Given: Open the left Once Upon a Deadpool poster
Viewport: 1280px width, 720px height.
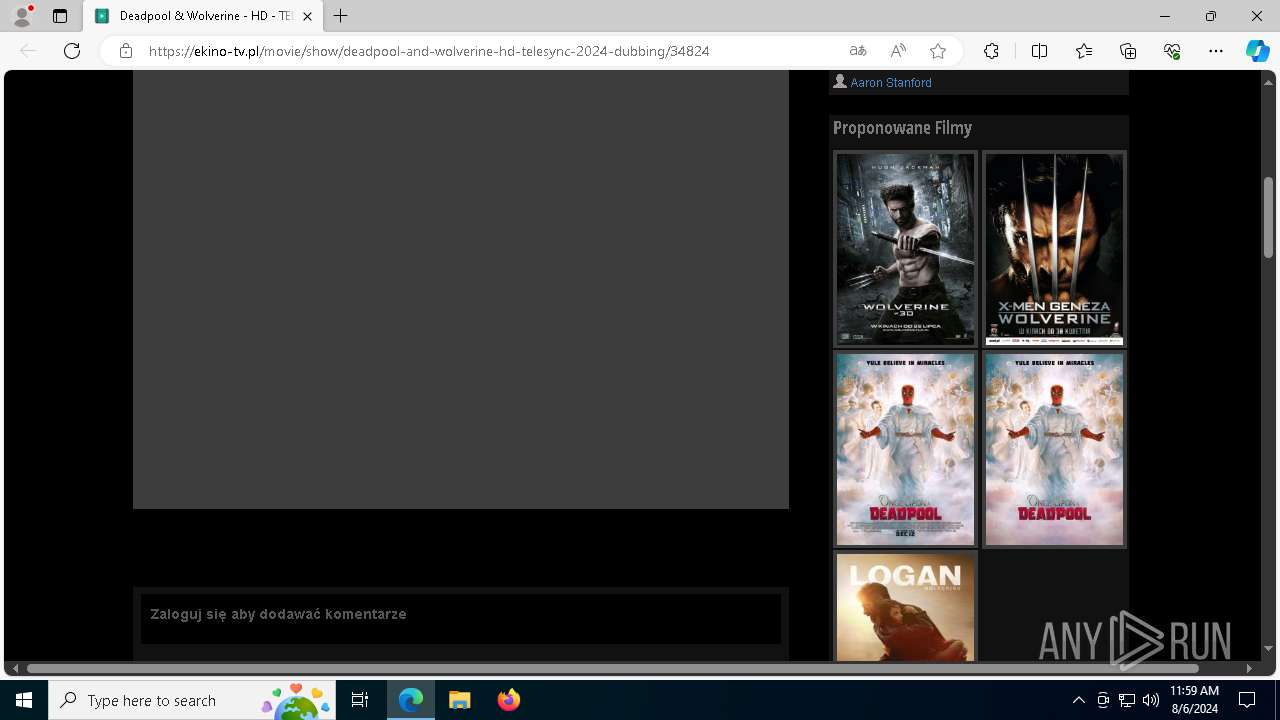Looking at the screenshot, I should (x=905, y=449).
